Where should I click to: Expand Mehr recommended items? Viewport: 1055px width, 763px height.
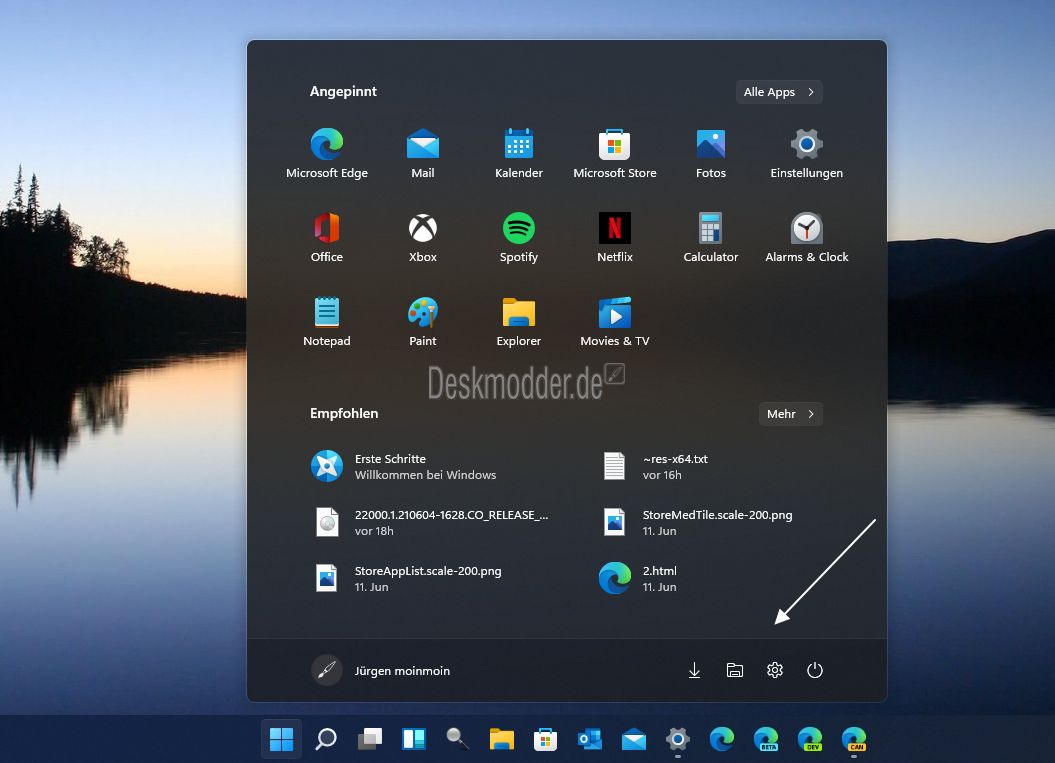[790, 414]
